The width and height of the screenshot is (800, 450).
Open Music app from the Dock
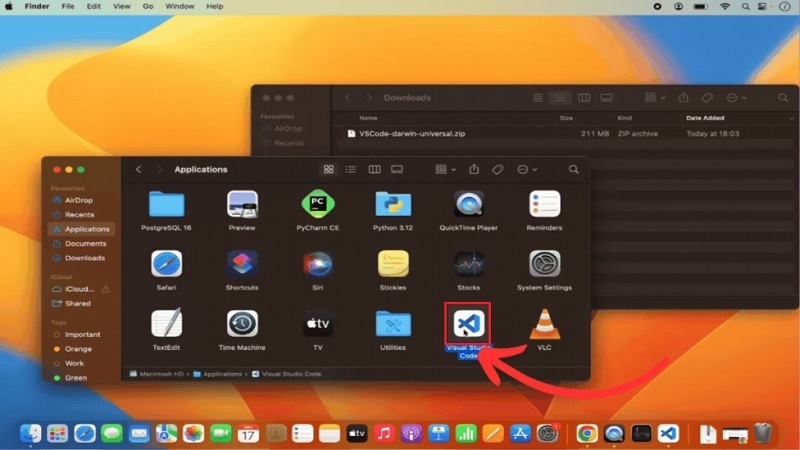pyautogui.click(x=384, y=434)
